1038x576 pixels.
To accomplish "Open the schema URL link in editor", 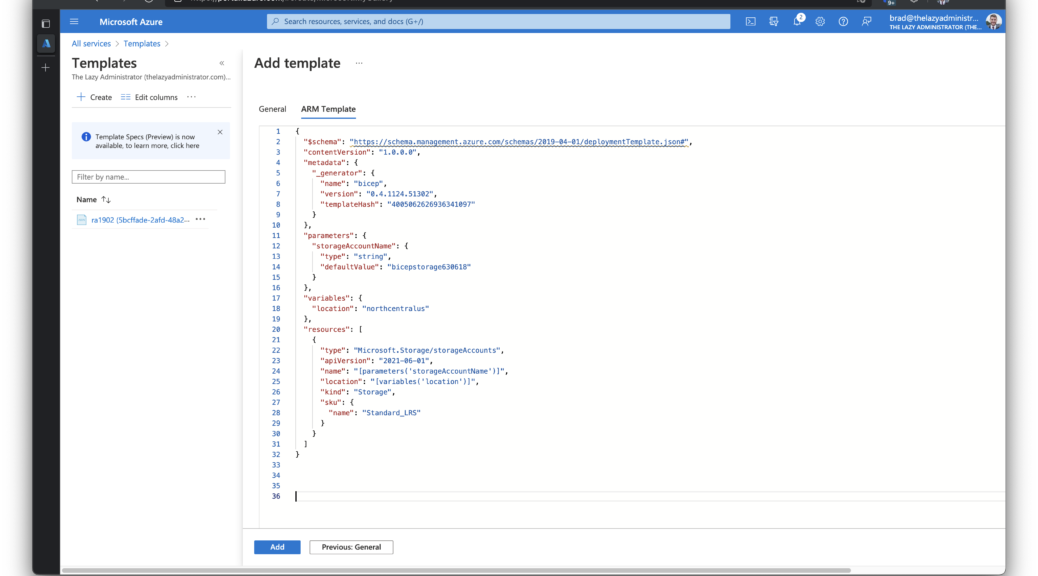I will 518,142.
